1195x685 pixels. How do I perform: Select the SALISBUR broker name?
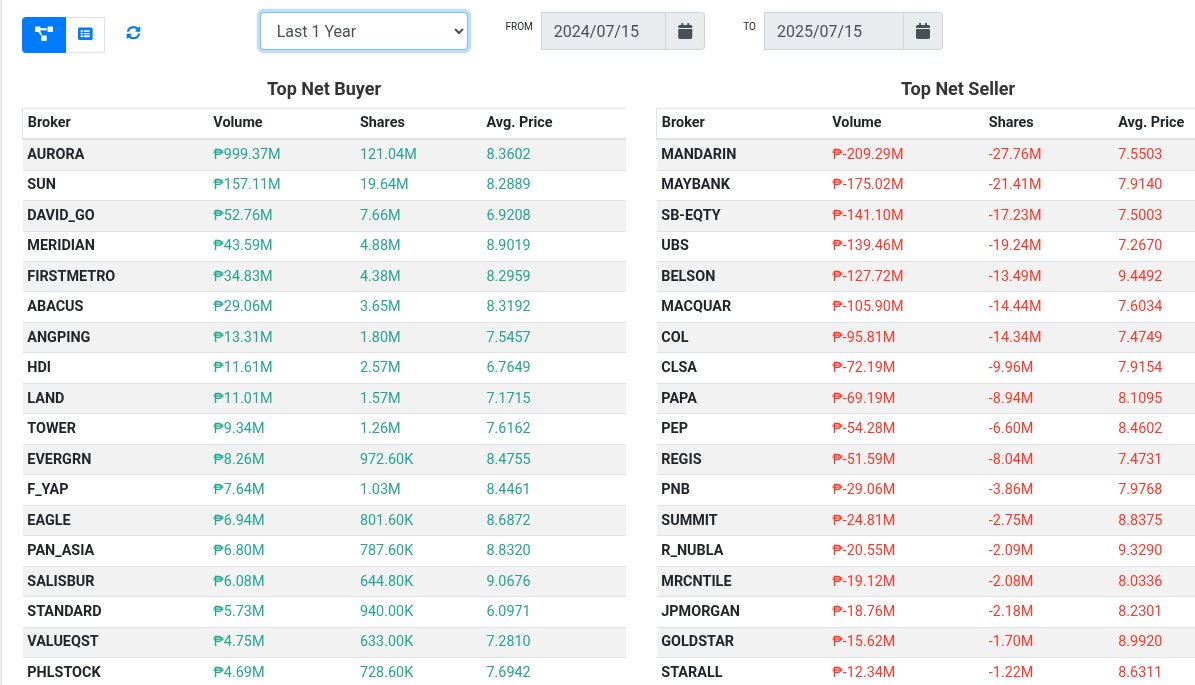(x=61, y=581)
